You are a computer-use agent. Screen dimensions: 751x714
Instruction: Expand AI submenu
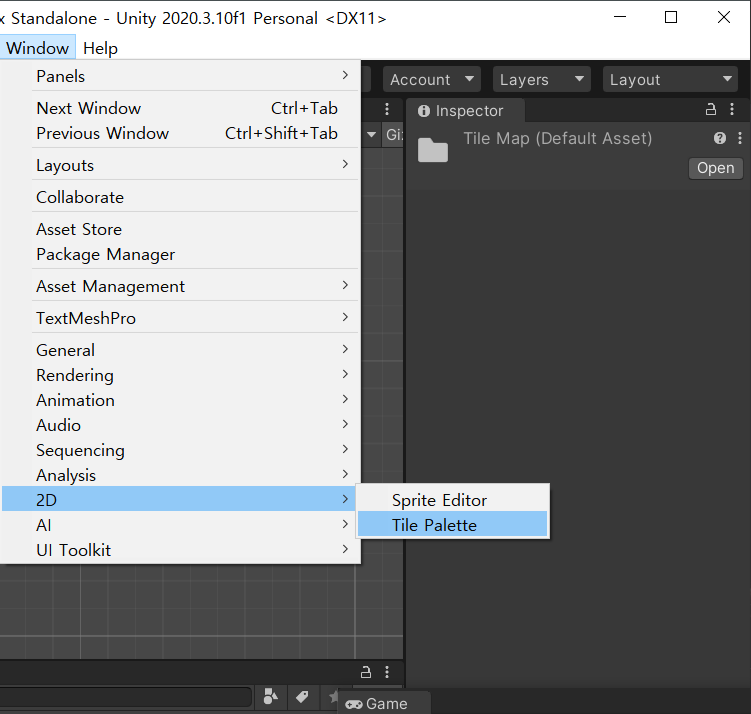180,525
